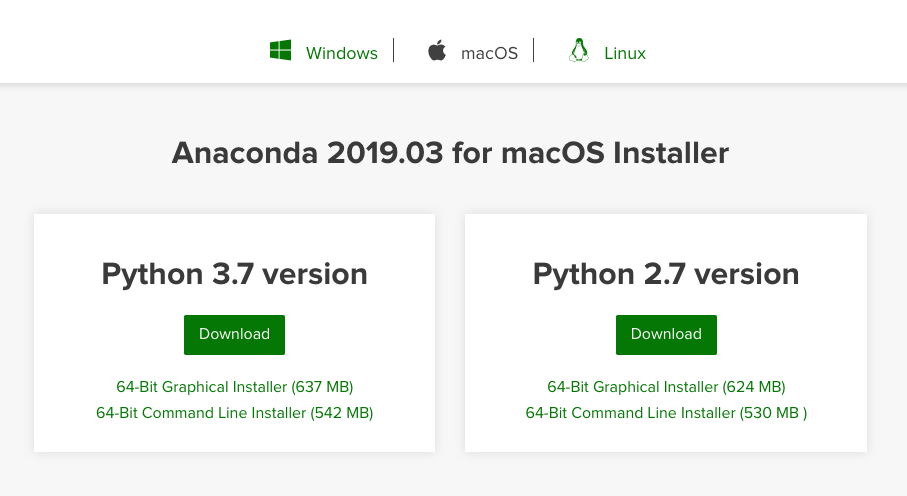This screenshot has width=907, height=496.
Task: Download the Python 3.7 version installer
Action: [234, 334]
